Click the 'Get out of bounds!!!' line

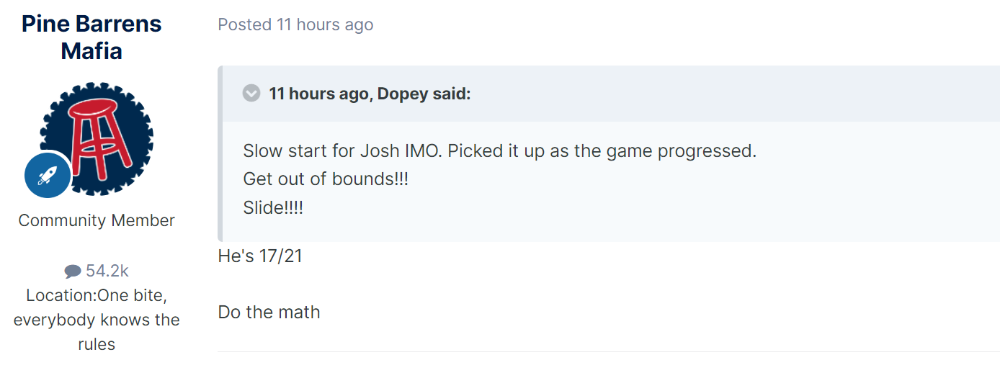click(325, 179)
